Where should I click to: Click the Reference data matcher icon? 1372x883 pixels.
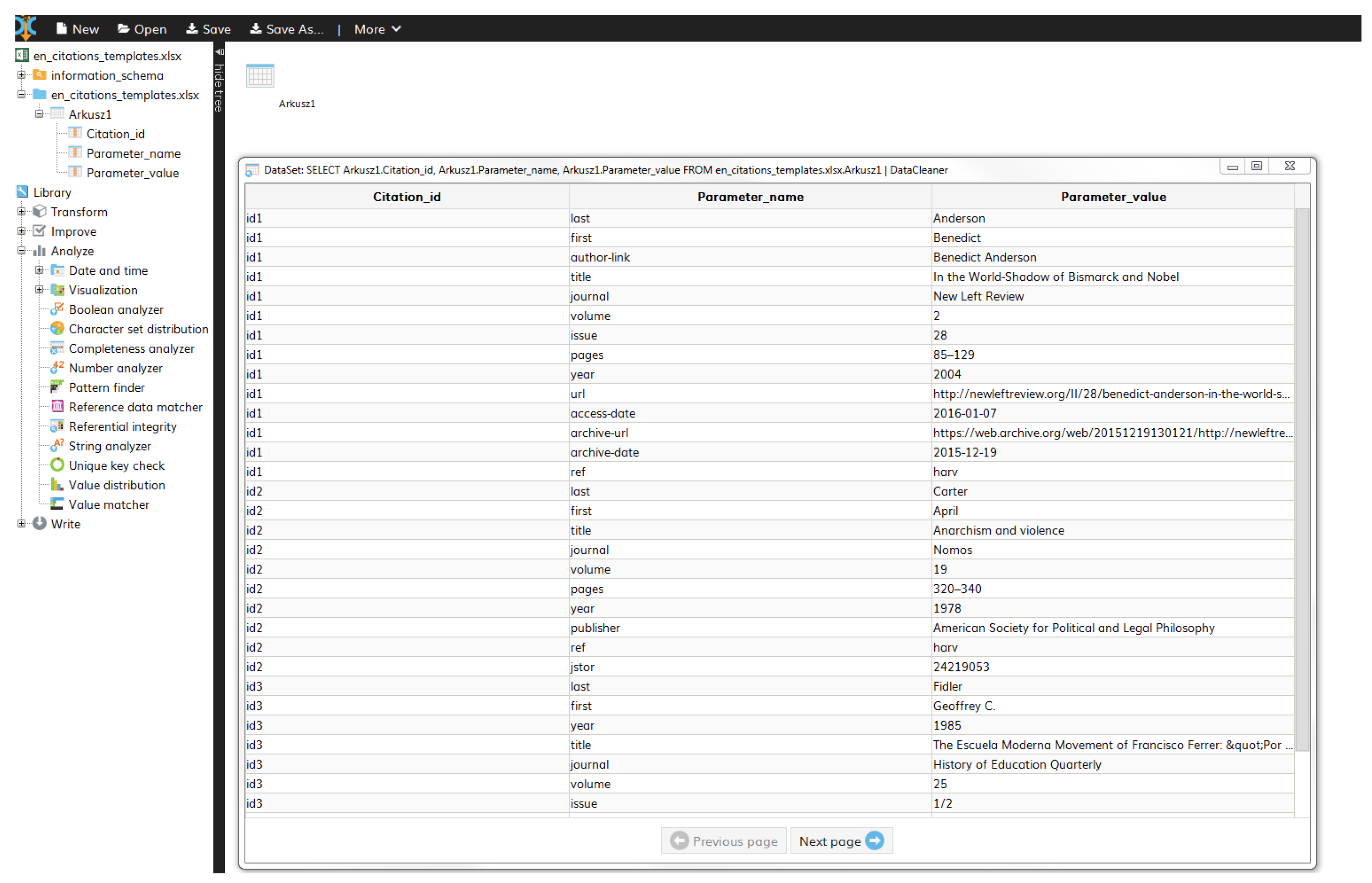pyautogui.click(x=57, y=408)
